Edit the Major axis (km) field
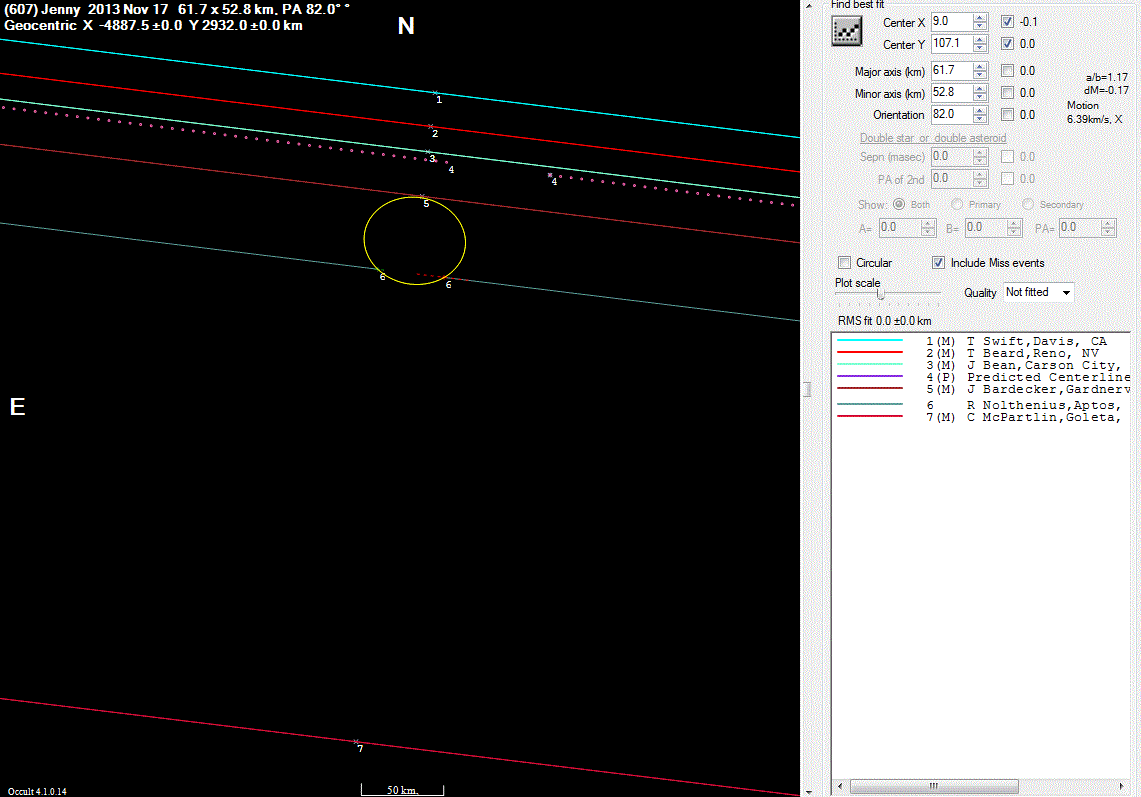Screen dimensions: 1141x797 coord(951,71)
